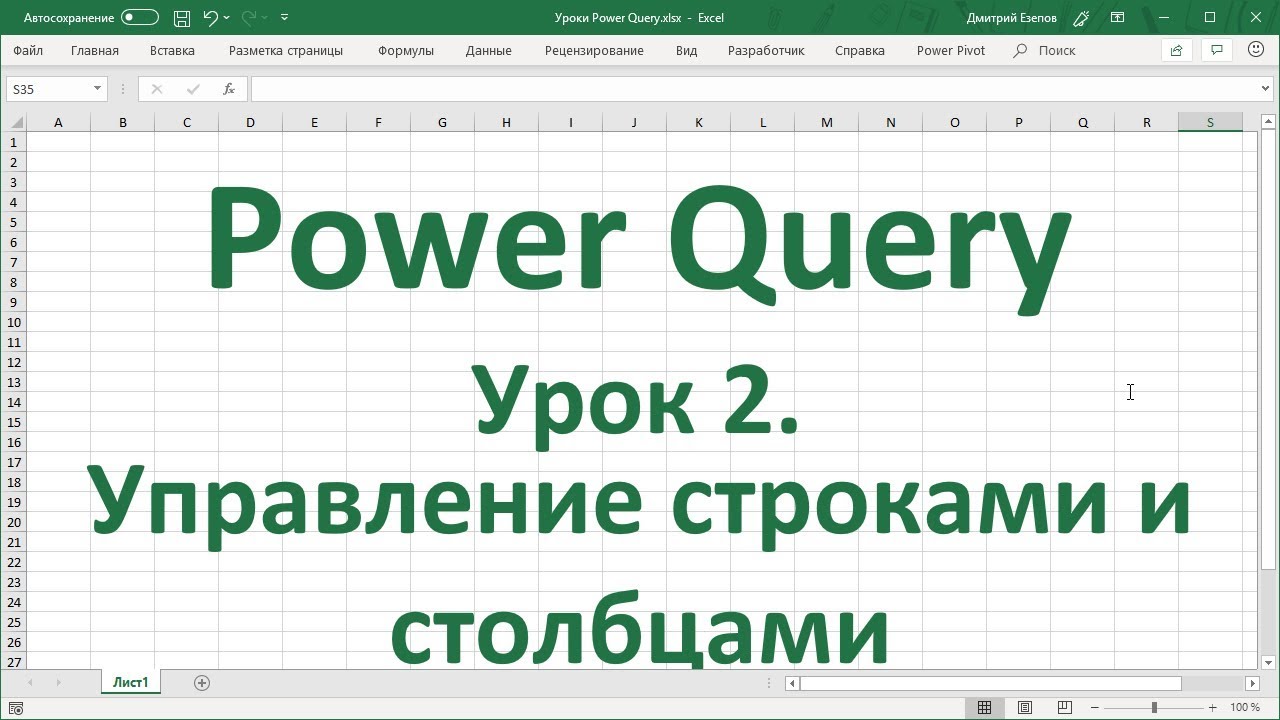Select column K header
The height and width of the screenshot is (720, 1280).
698,123
